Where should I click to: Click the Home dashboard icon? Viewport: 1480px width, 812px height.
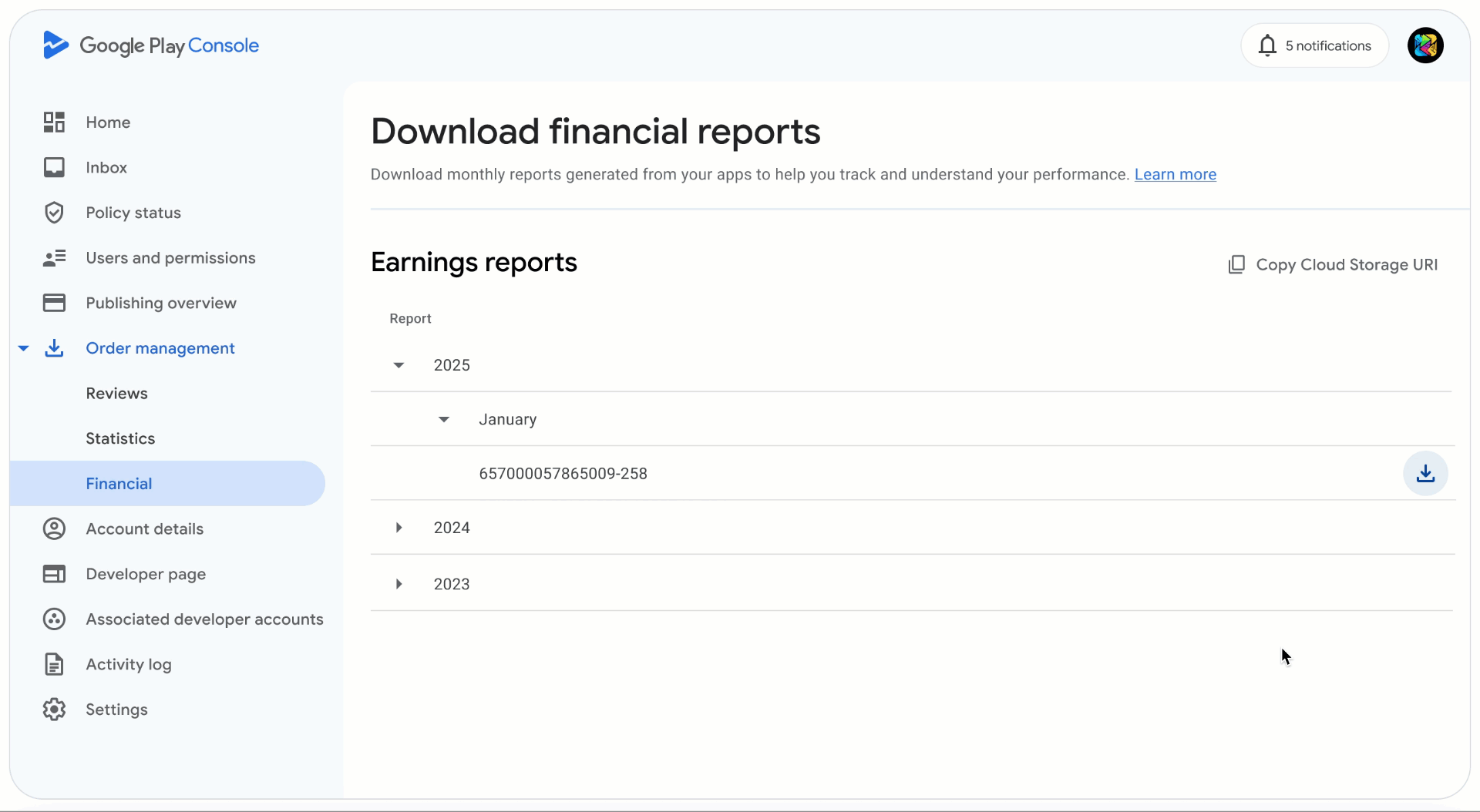click(x=54, y=122)
